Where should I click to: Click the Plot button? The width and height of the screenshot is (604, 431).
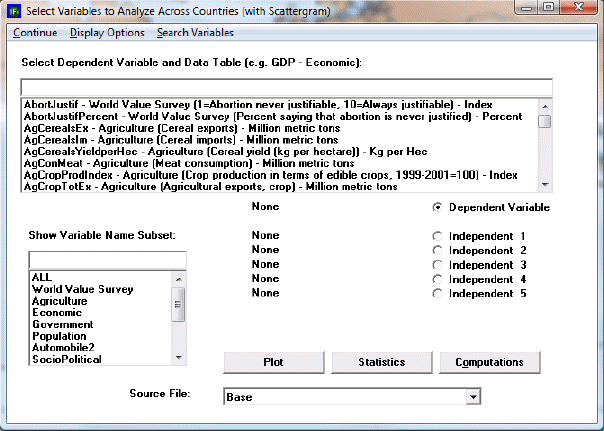[x=273, y=362]
